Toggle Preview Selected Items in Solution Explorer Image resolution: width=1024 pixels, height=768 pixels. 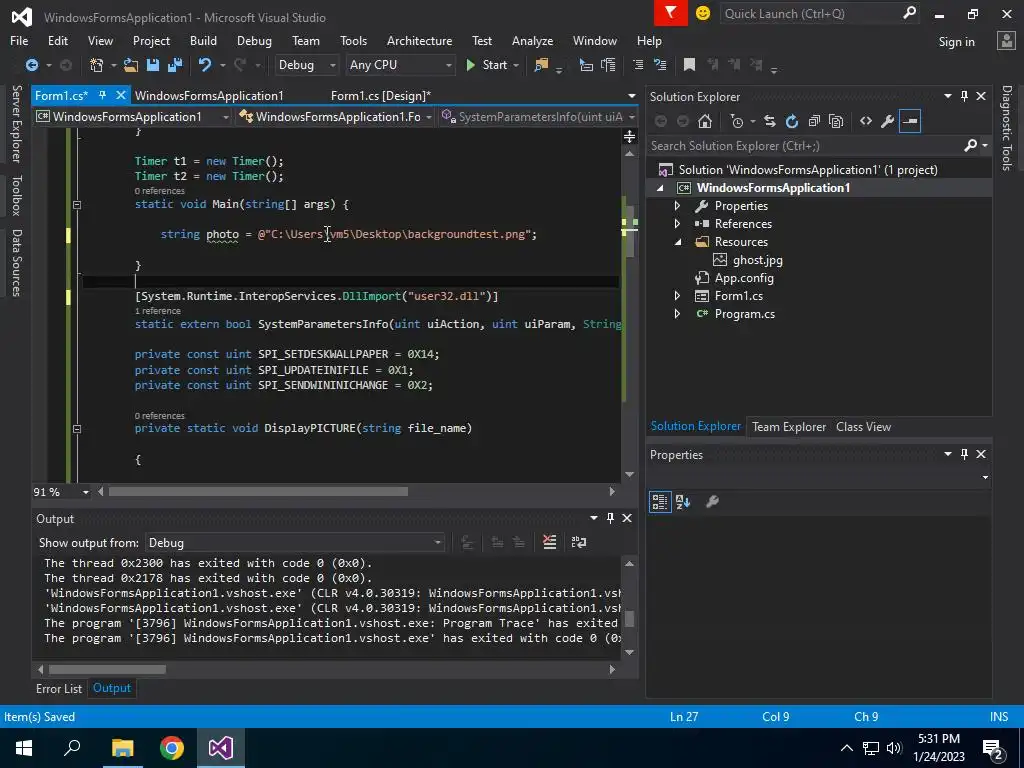pyautogui.click(x=910, y=121)
